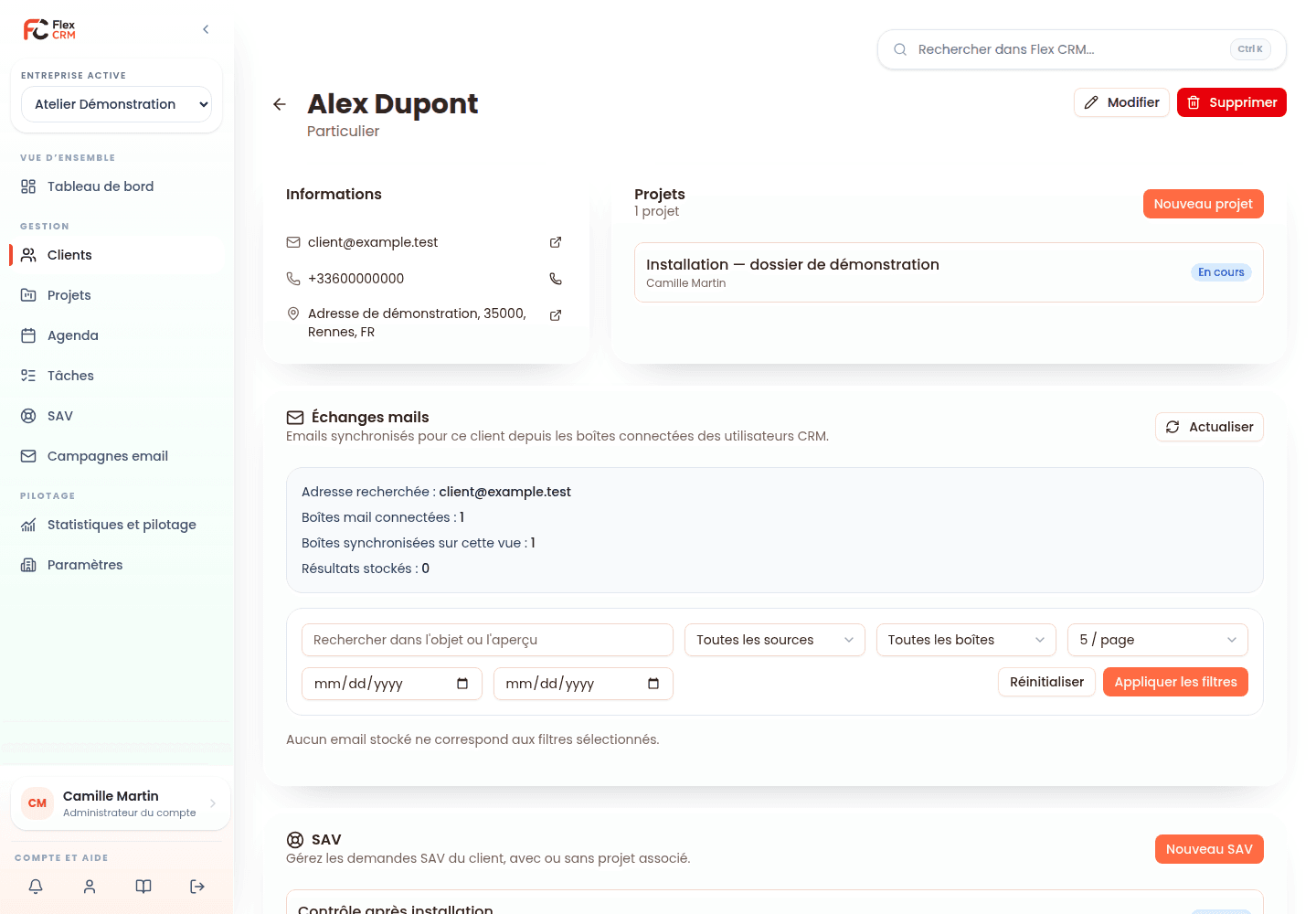Click the Rechercher dans l'objet ou l'aperçu field

point(487,640)
